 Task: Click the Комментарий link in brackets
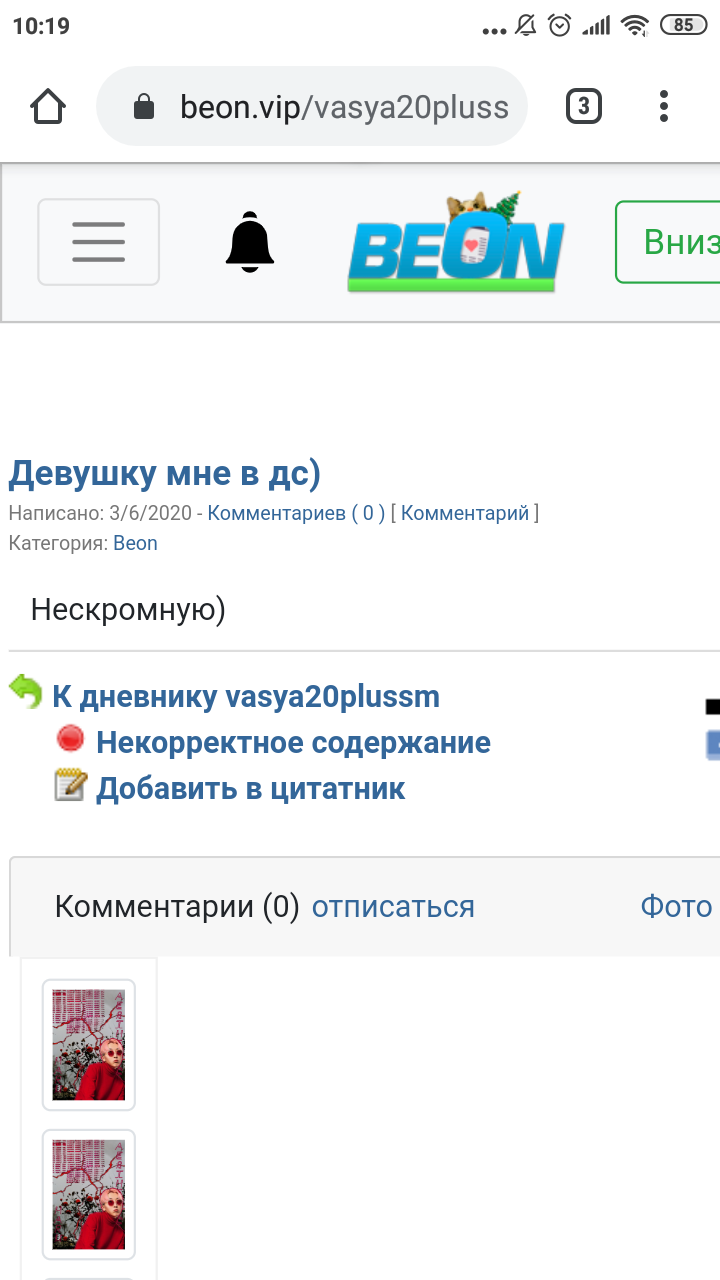(x=464, y=513)
